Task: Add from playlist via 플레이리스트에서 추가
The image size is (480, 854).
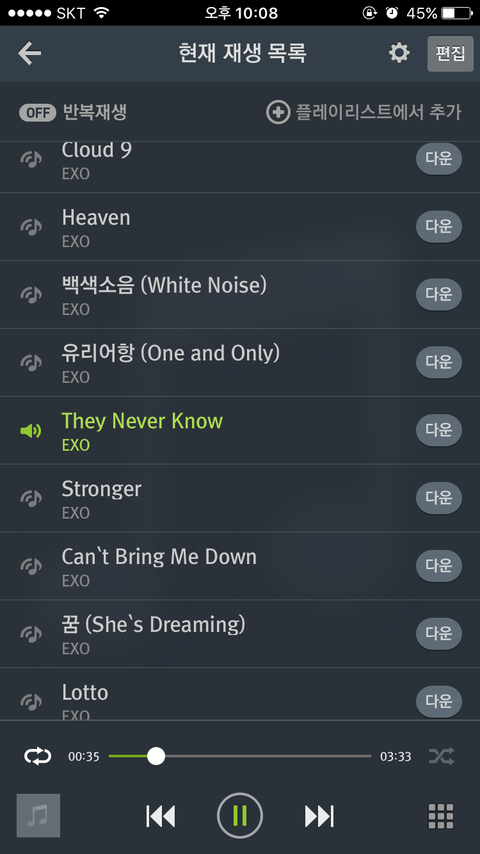Action: point(363,112)
